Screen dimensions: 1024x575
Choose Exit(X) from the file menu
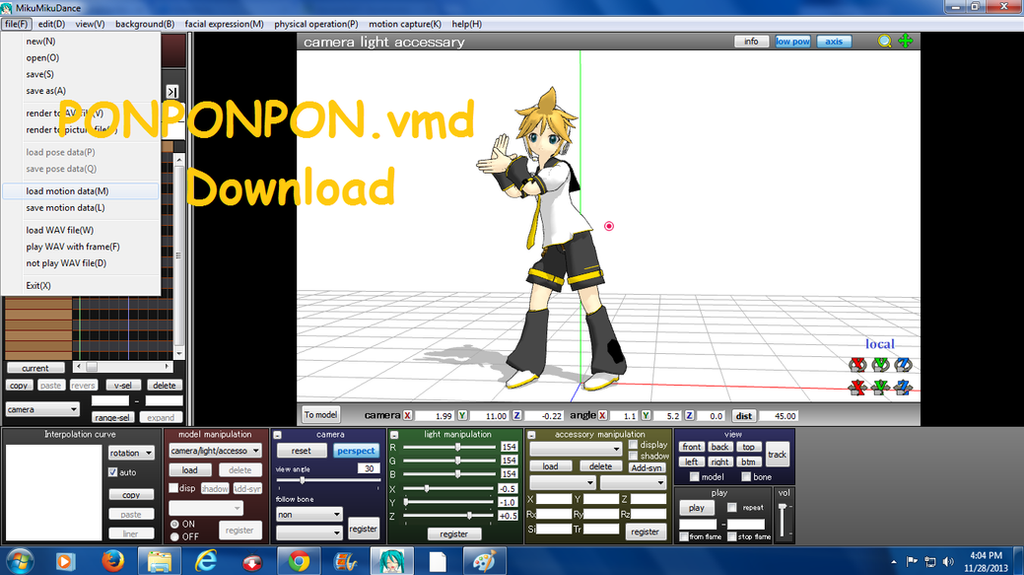point(81,286)
